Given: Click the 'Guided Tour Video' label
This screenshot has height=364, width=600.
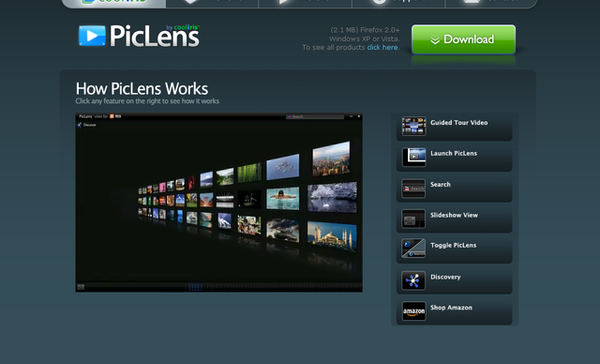Looking at the screenshot, I should point(459,122).
